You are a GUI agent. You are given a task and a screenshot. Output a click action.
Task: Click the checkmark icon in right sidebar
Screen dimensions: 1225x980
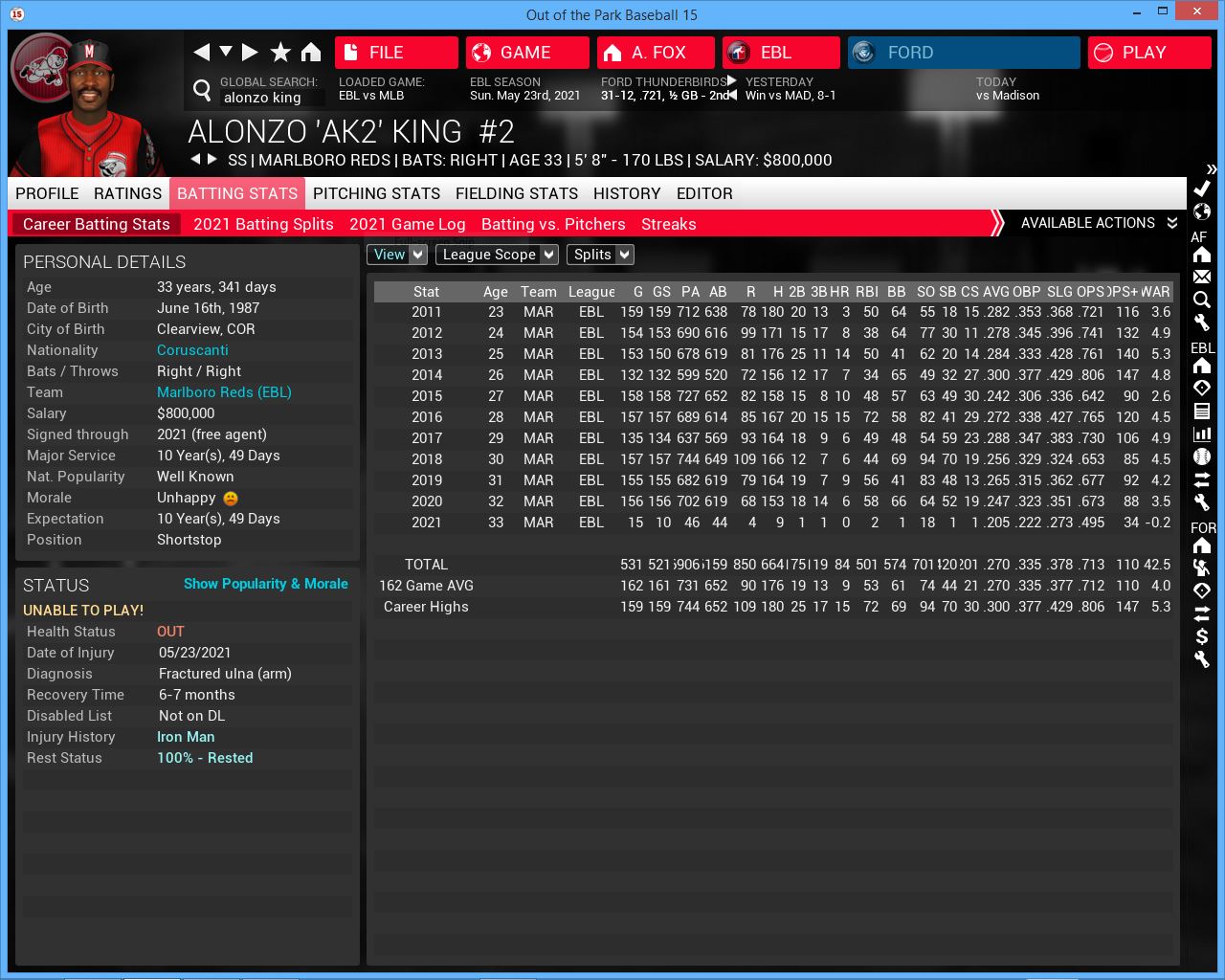(1202, 189)
